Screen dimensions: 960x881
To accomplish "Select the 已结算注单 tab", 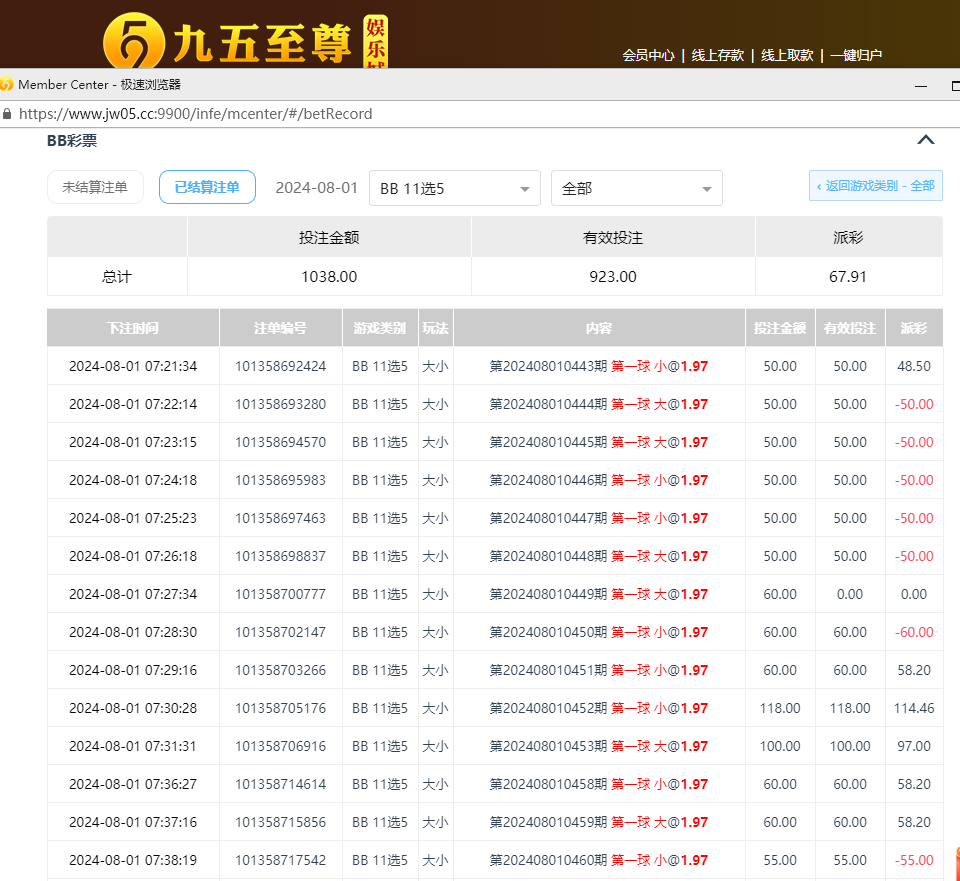I will [x=207, y=187].
